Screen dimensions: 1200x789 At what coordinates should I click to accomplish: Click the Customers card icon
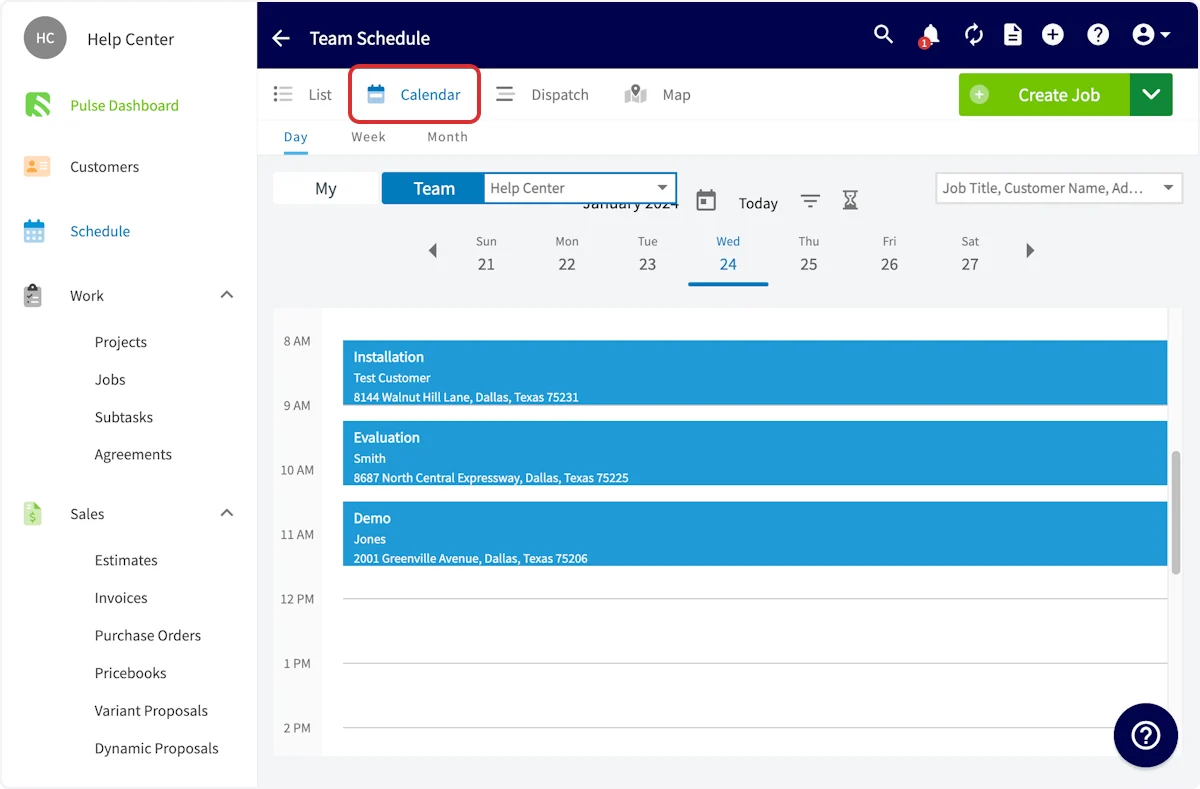coord(37,167)
